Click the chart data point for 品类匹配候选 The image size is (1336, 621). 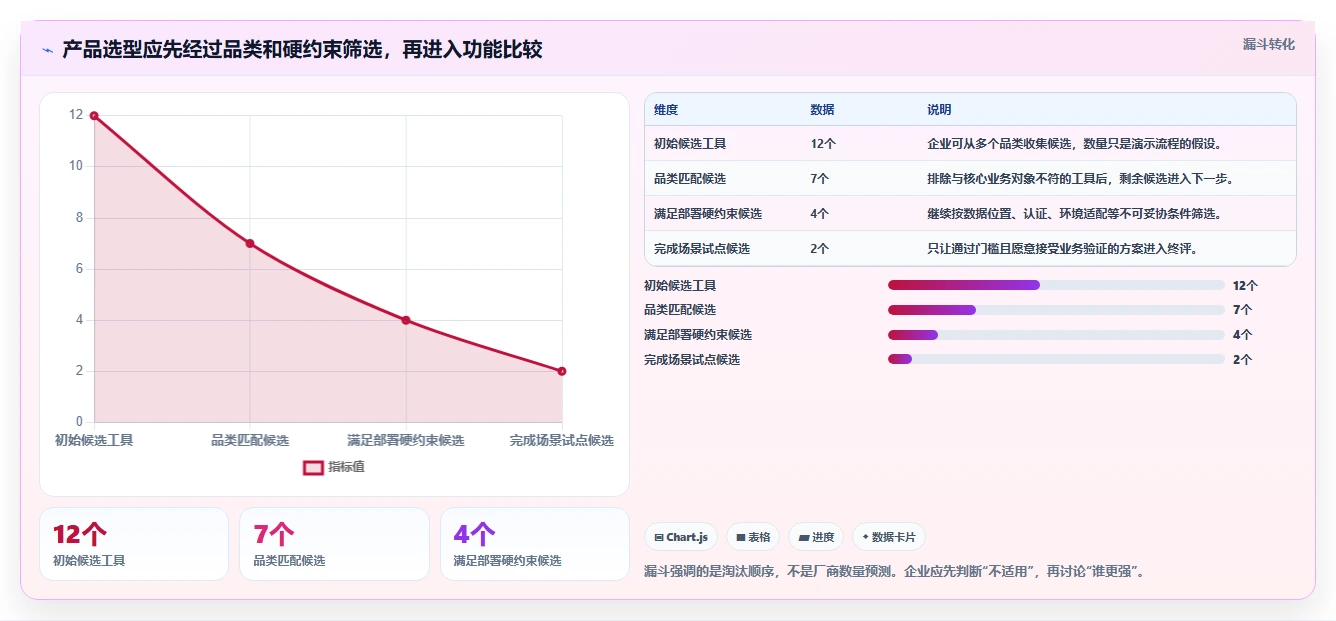[250, 243]
